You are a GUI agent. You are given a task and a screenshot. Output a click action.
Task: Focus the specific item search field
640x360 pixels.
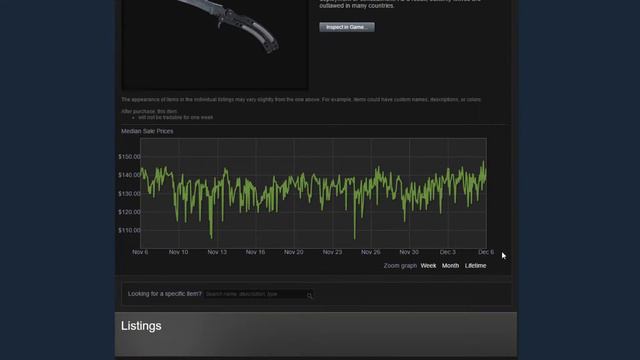coord(259,294)
